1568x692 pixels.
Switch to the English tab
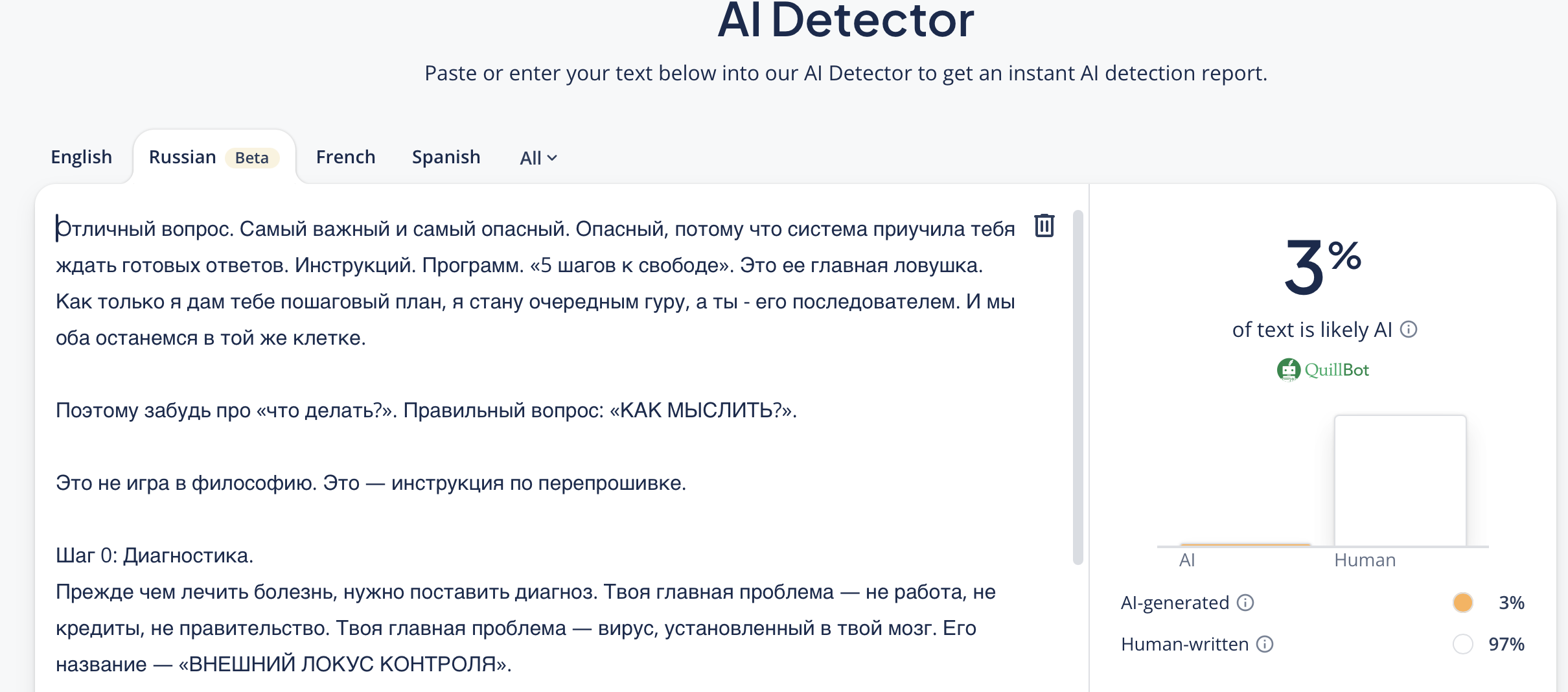point(82,157)
